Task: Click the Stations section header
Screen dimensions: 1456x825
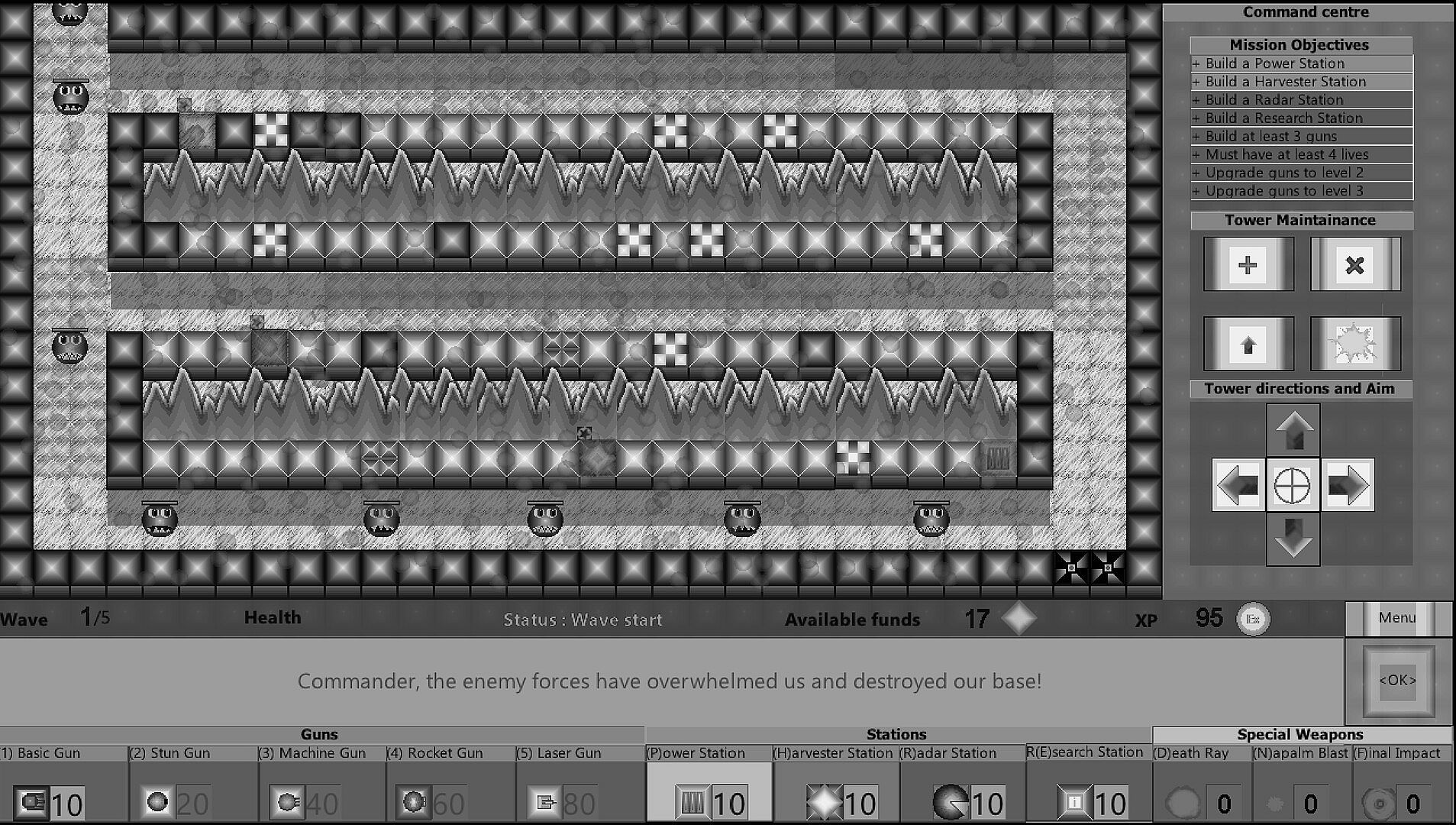Action: (x=896, y=734)
